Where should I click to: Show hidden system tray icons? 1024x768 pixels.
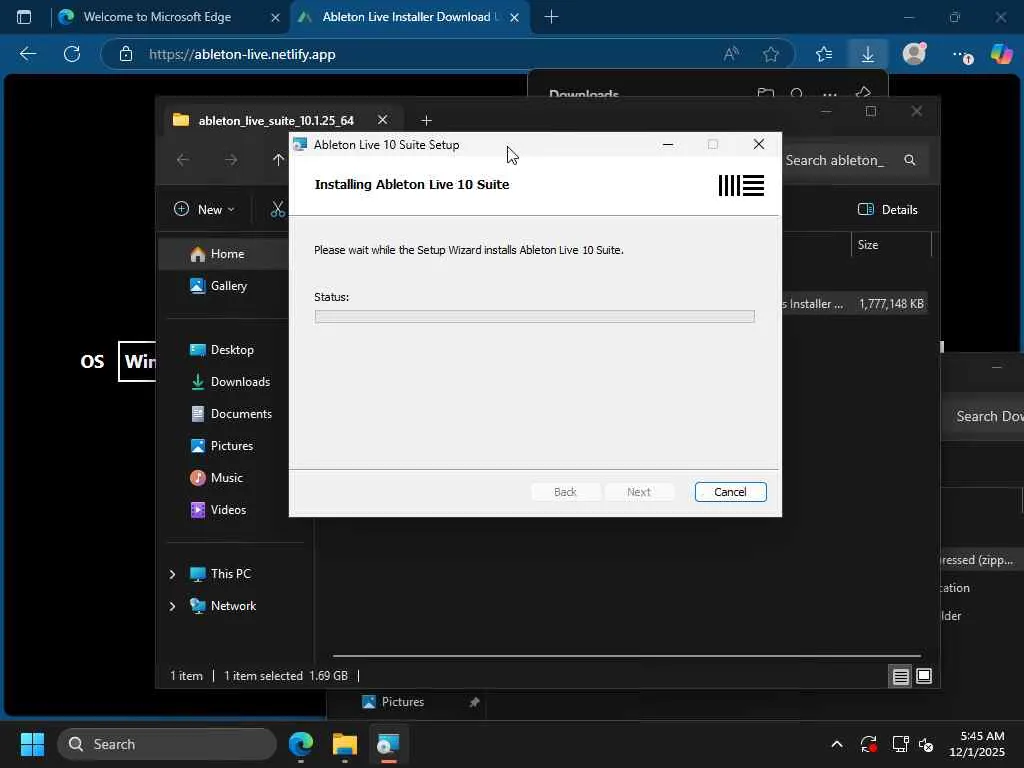click(x=837, y=744)
